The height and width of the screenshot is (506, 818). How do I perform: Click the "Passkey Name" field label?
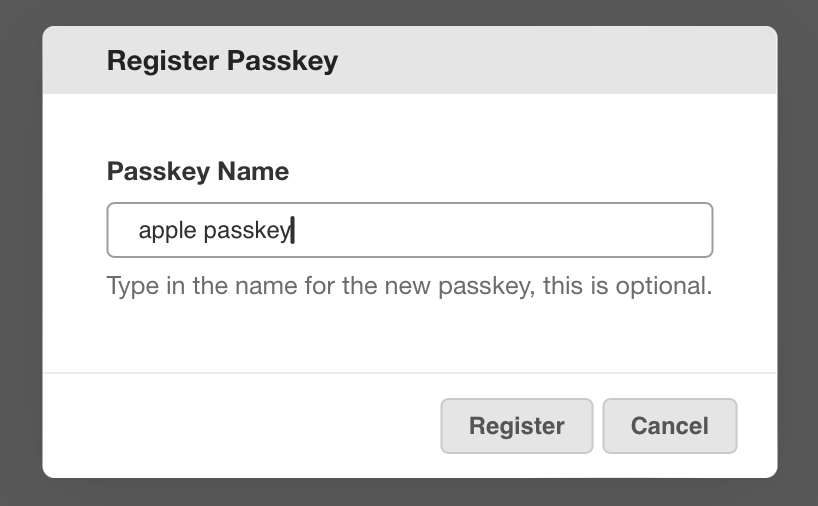coord(197,172)
